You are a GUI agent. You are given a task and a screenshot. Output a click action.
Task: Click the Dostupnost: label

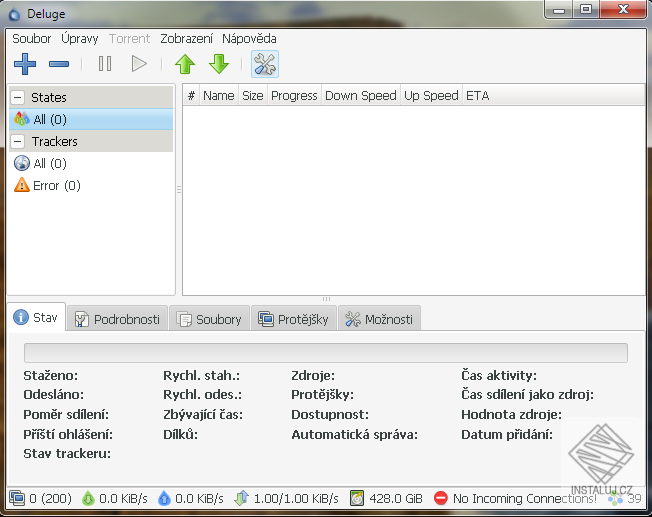(x=330, y=414)
